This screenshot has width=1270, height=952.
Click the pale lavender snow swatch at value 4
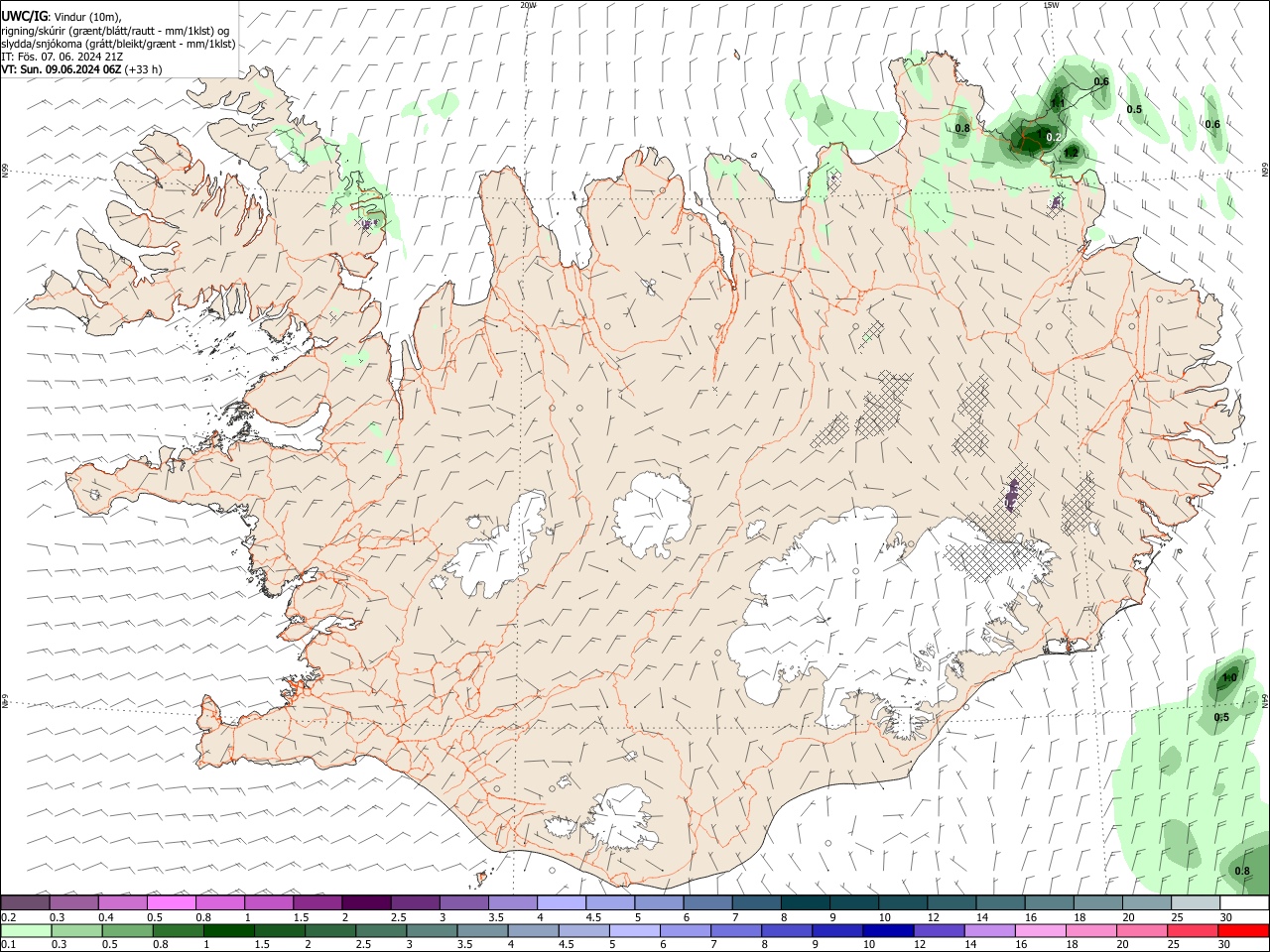tap(561, 903)
